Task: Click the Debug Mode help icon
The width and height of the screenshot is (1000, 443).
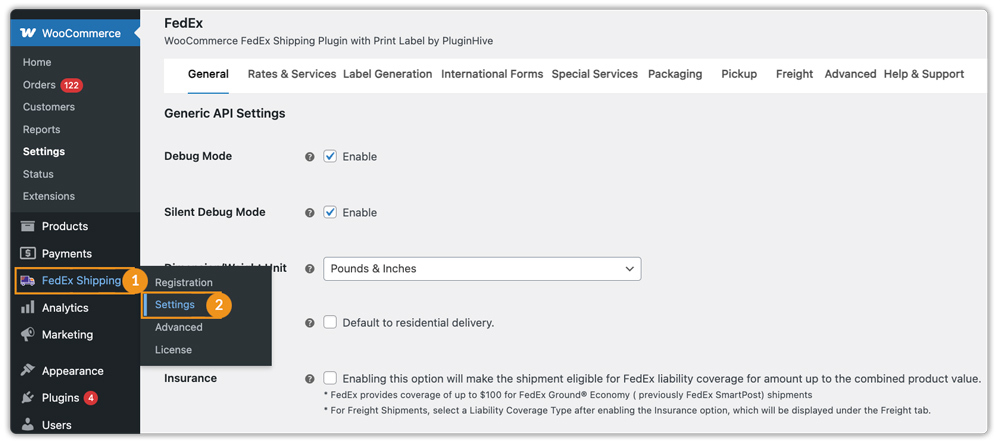Action: (310, 157)
